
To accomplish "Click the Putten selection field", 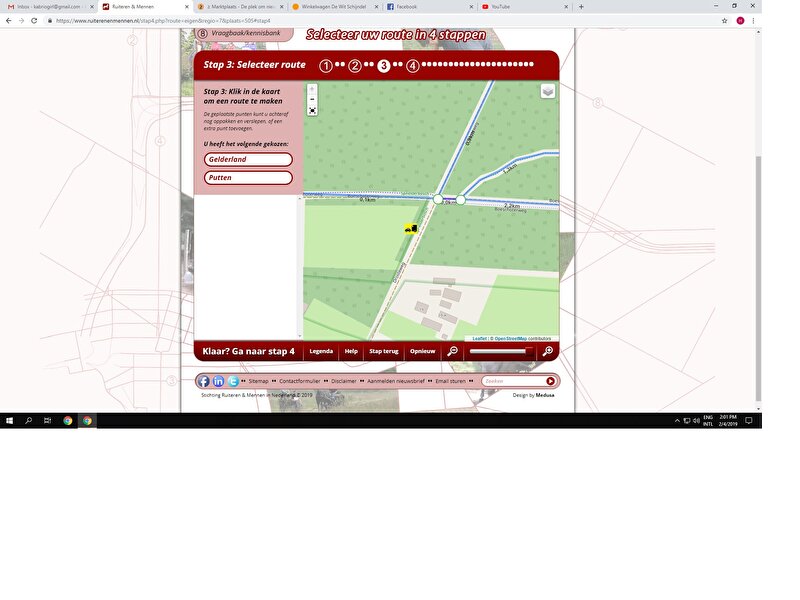I will pos(248,178).
